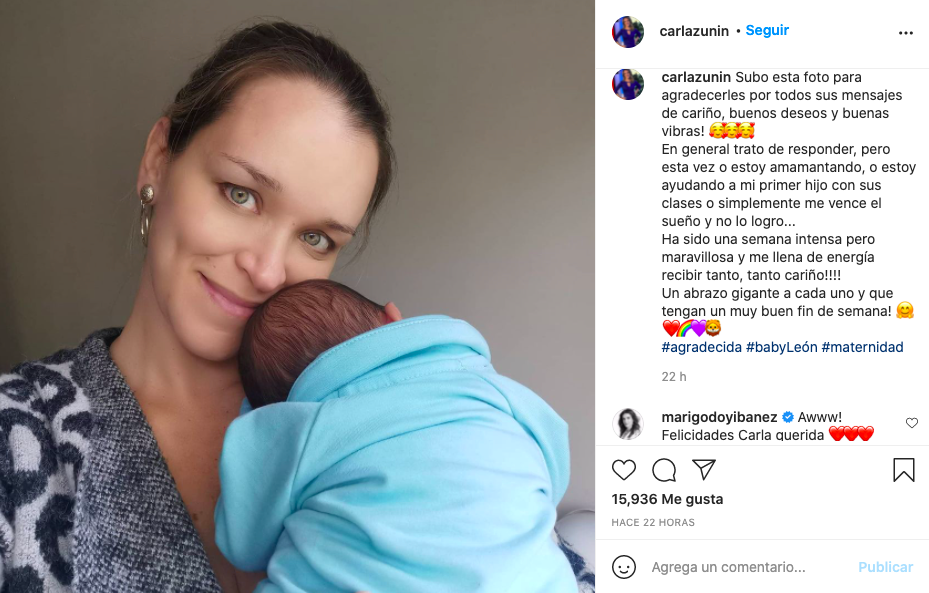Screen dimensions: 929x593
Task: Open carlazunin's header profile picture
Action: tap(628, 31)
